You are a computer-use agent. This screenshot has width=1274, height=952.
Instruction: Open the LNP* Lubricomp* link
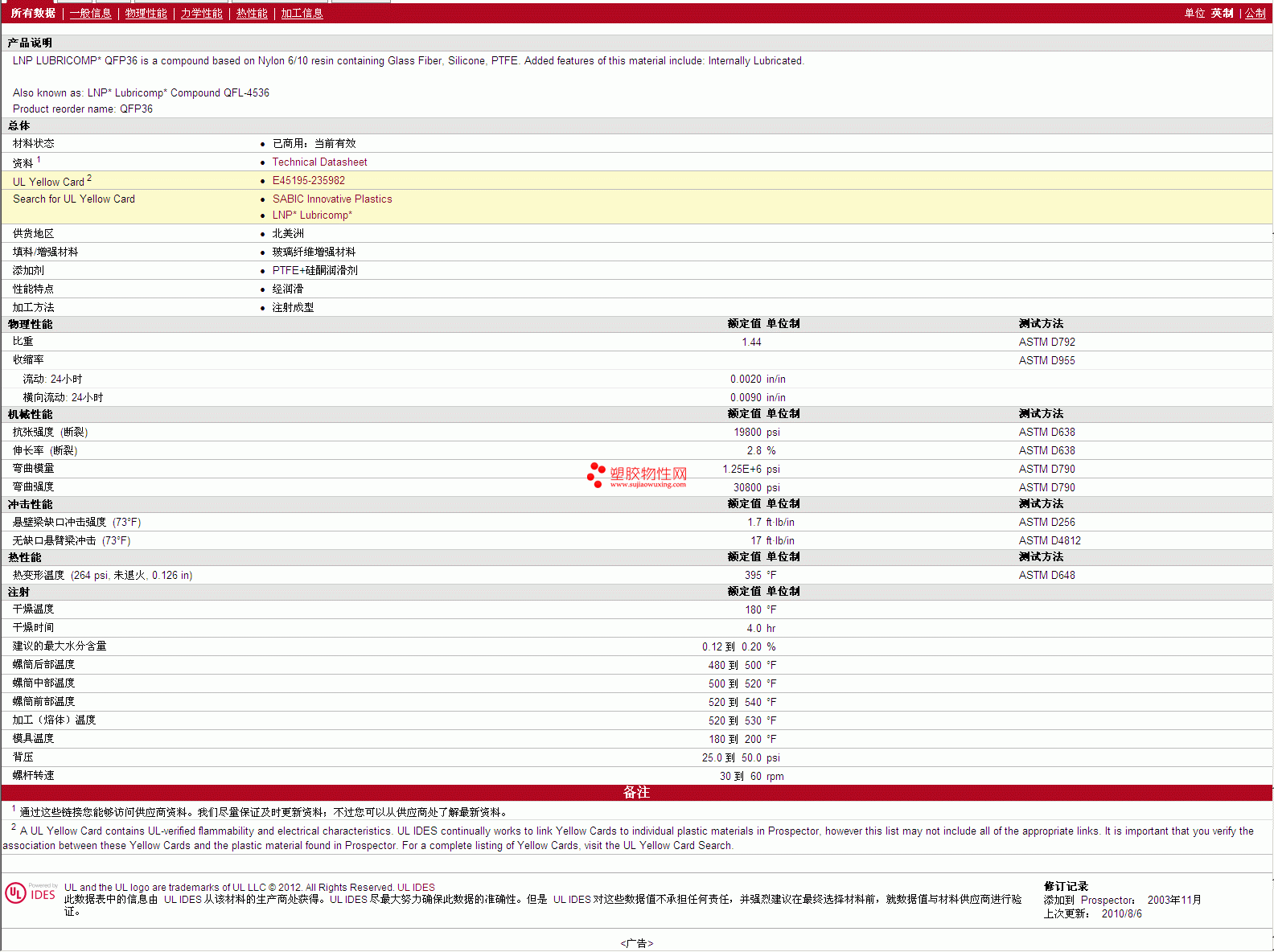point(312,215)
